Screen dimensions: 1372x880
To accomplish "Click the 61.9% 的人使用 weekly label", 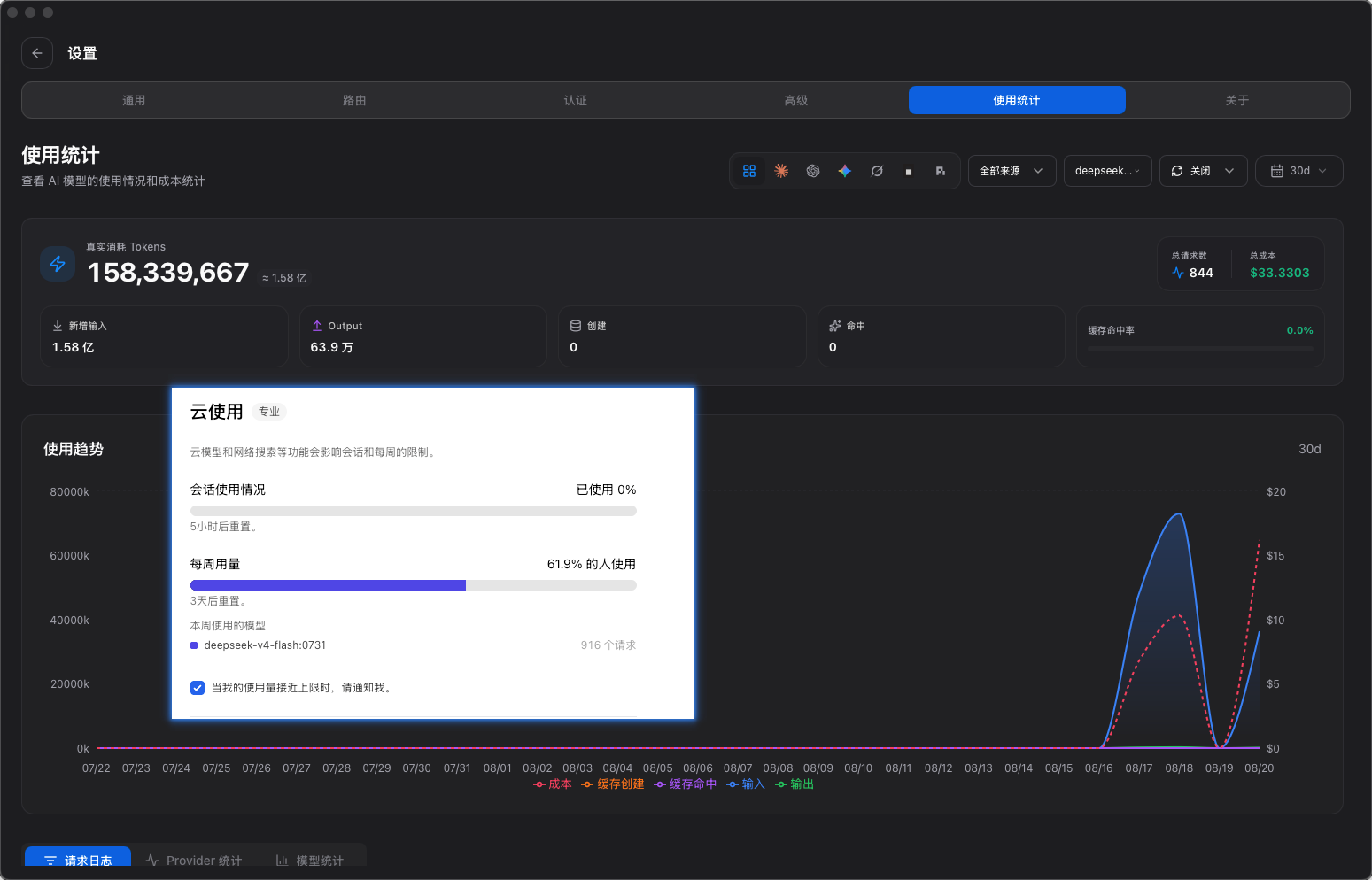I will coord(592,564).
